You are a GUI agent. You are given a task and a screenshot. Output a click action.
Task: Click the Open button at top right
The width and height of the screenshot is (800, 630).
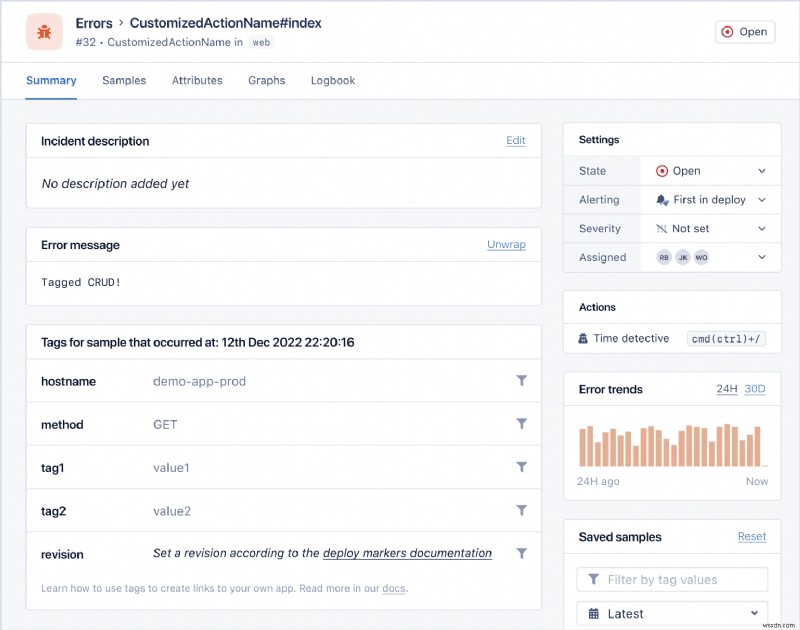point(745,32)
